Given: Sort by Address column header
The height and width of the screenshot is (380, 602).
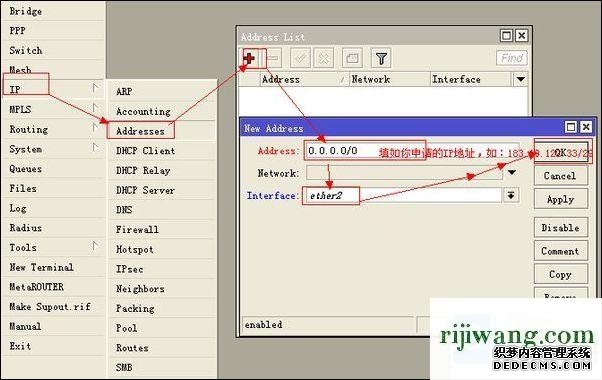Looking at the screenshot, I should 303,79.
